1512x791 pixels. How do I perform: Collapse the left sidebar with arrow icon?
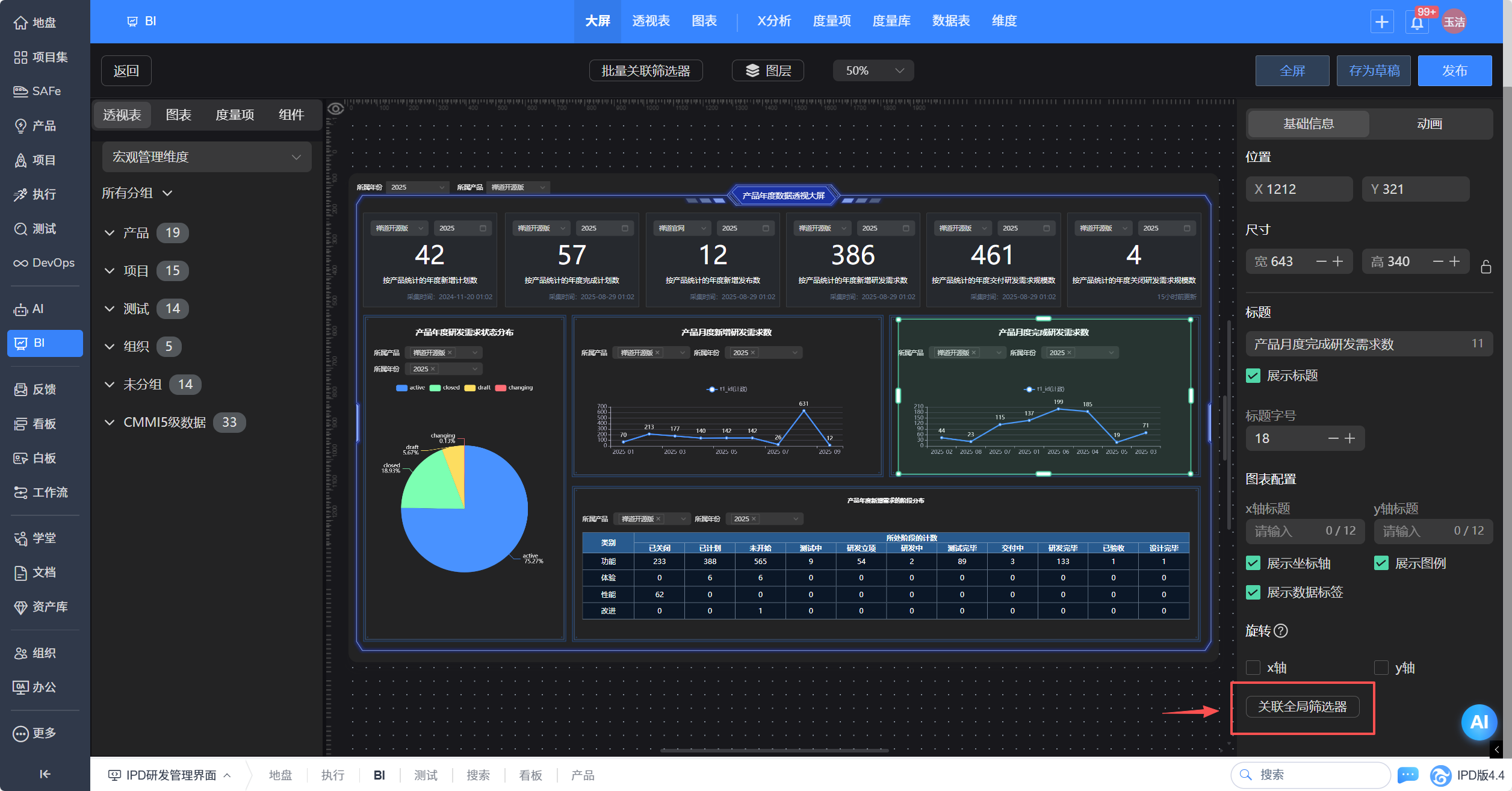[x=45, y=774]
